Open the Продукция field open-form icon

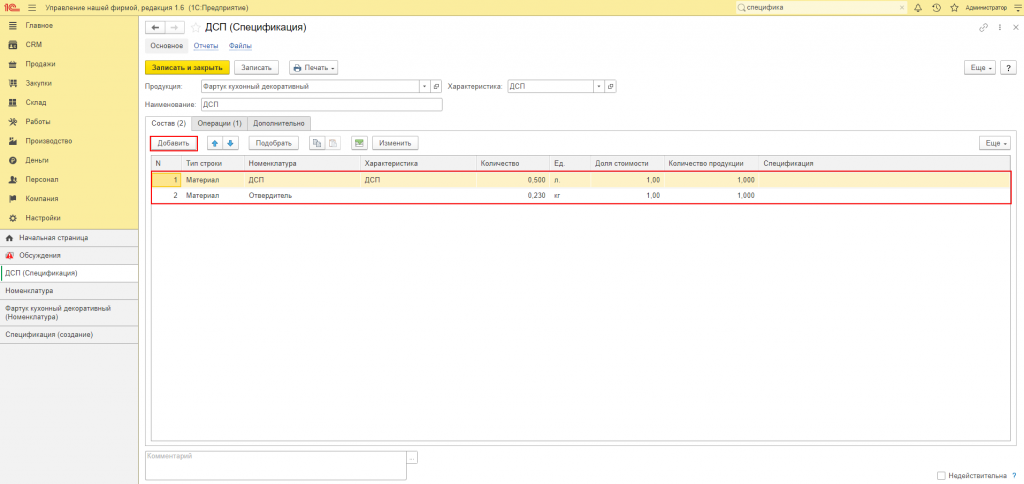437,86
